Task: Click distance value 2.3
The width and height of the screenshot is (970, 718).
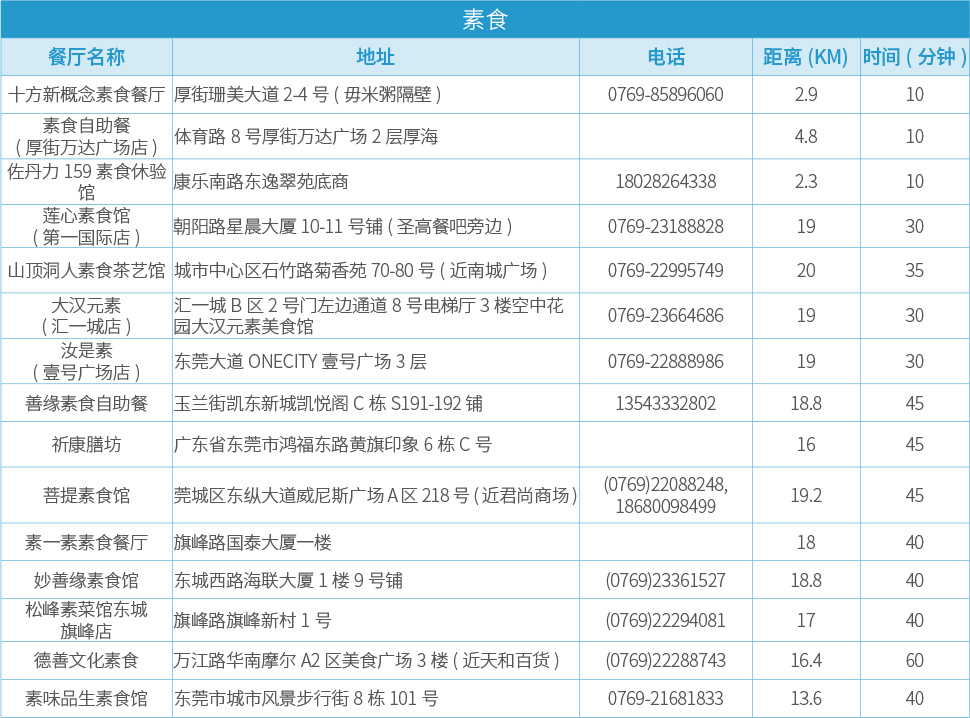Action: (x=806, y=181)
